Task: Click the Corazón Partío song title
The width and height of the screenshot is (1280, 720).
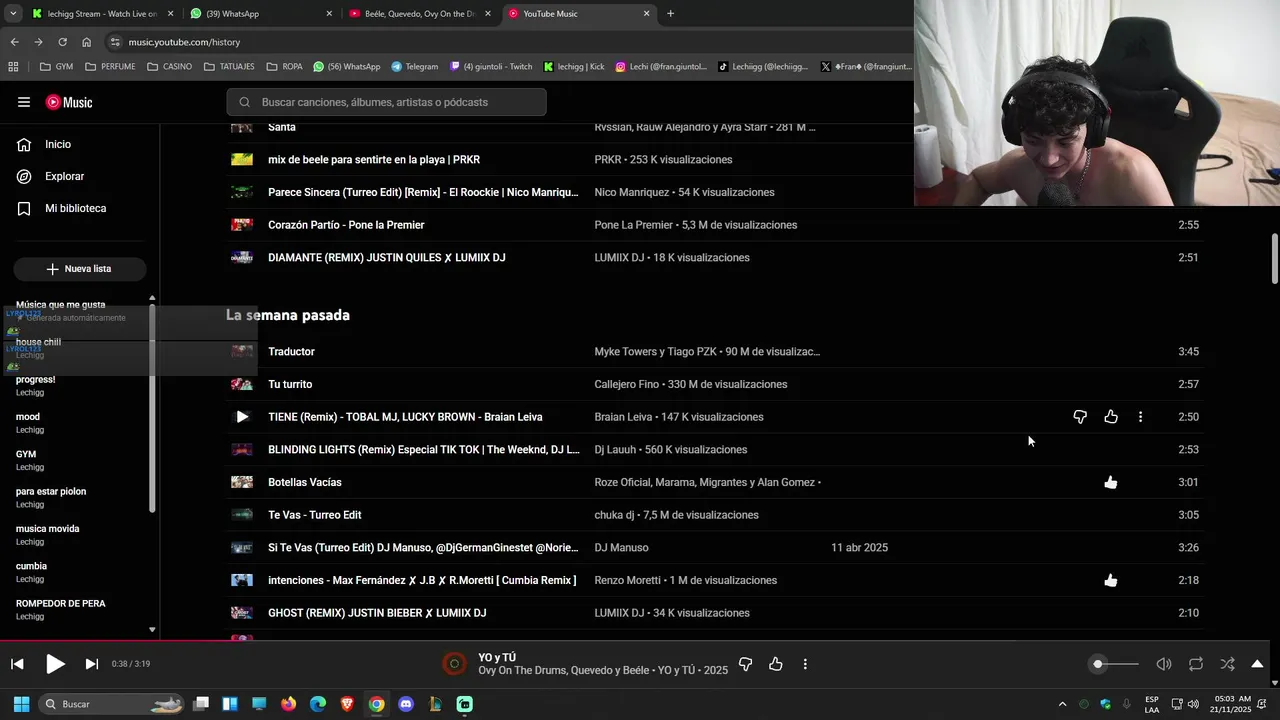Action: [346, 225]
